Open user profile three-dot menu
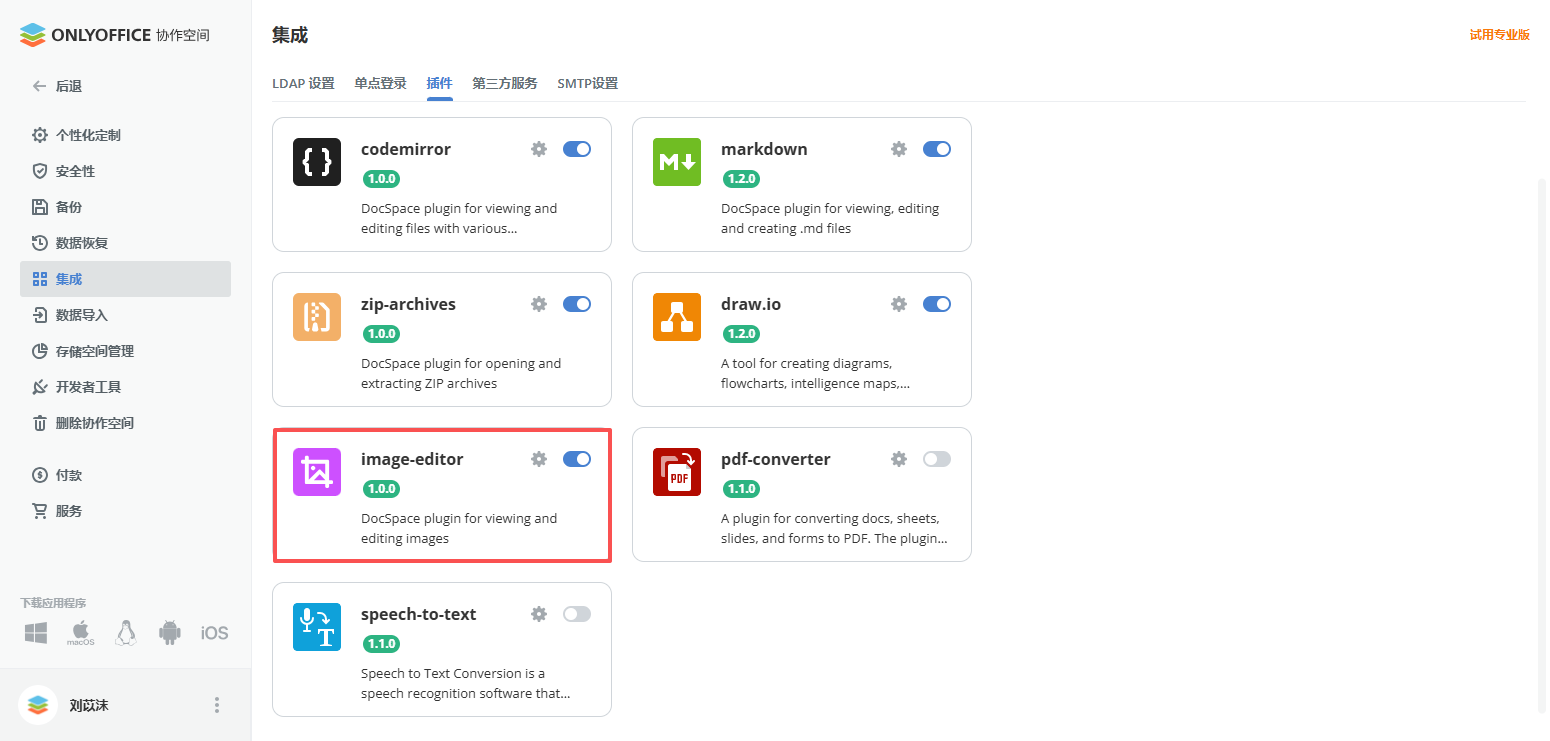This screenshot has height=741, width=1550. click(x=217, y=705)
